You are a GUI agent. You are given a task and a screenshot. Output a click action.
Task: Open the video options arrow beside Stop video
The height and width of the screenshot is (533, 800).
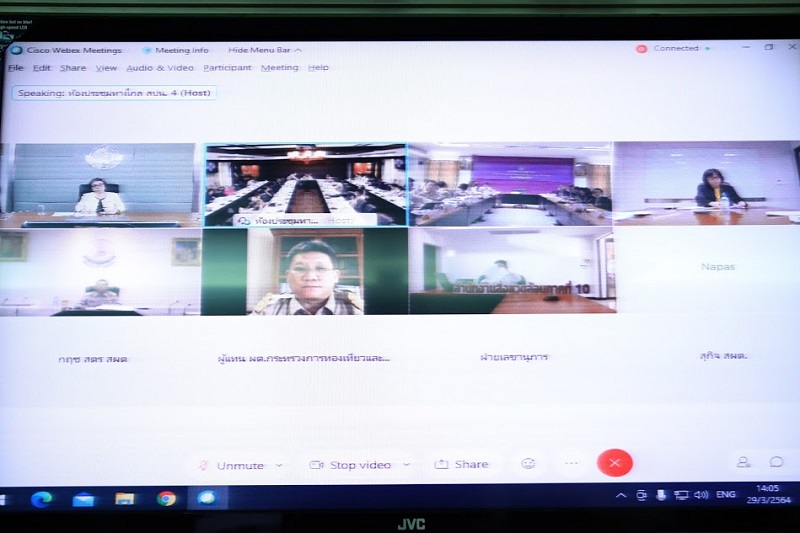point(407,465)
